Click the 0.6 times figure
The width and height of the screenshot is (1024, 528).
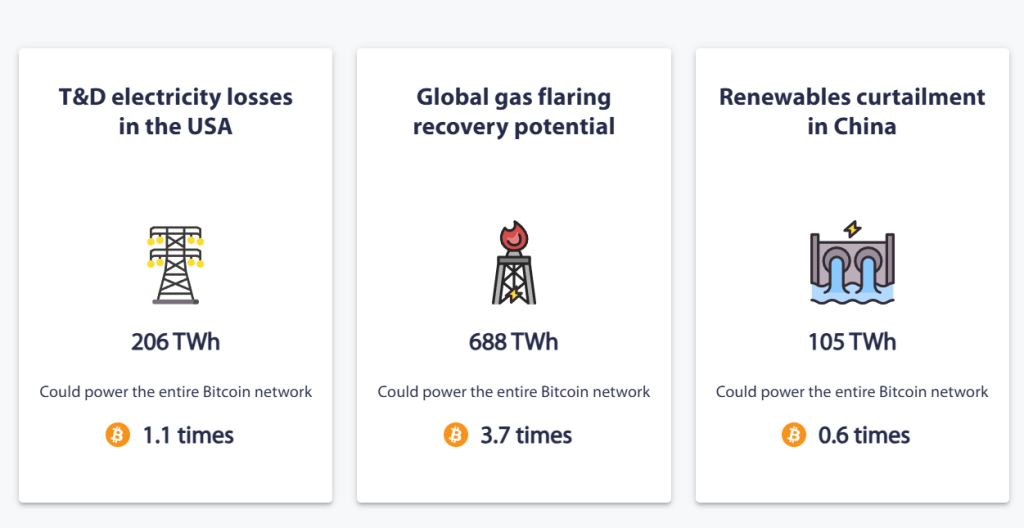click(864, 435)
